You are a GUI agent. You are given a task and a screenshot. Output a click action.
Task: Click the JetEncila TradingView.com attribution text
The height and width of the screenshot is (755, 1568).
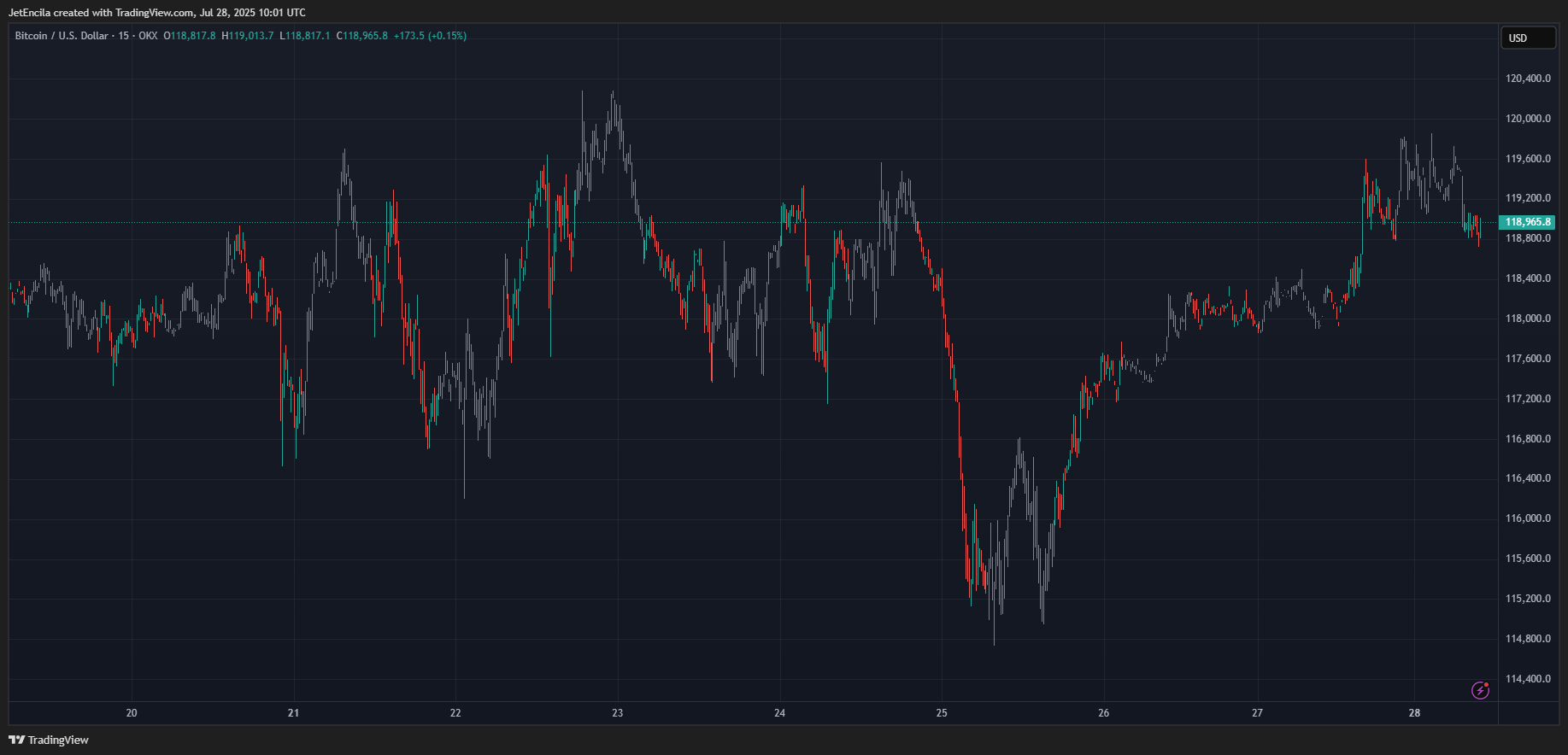(156, 13)
